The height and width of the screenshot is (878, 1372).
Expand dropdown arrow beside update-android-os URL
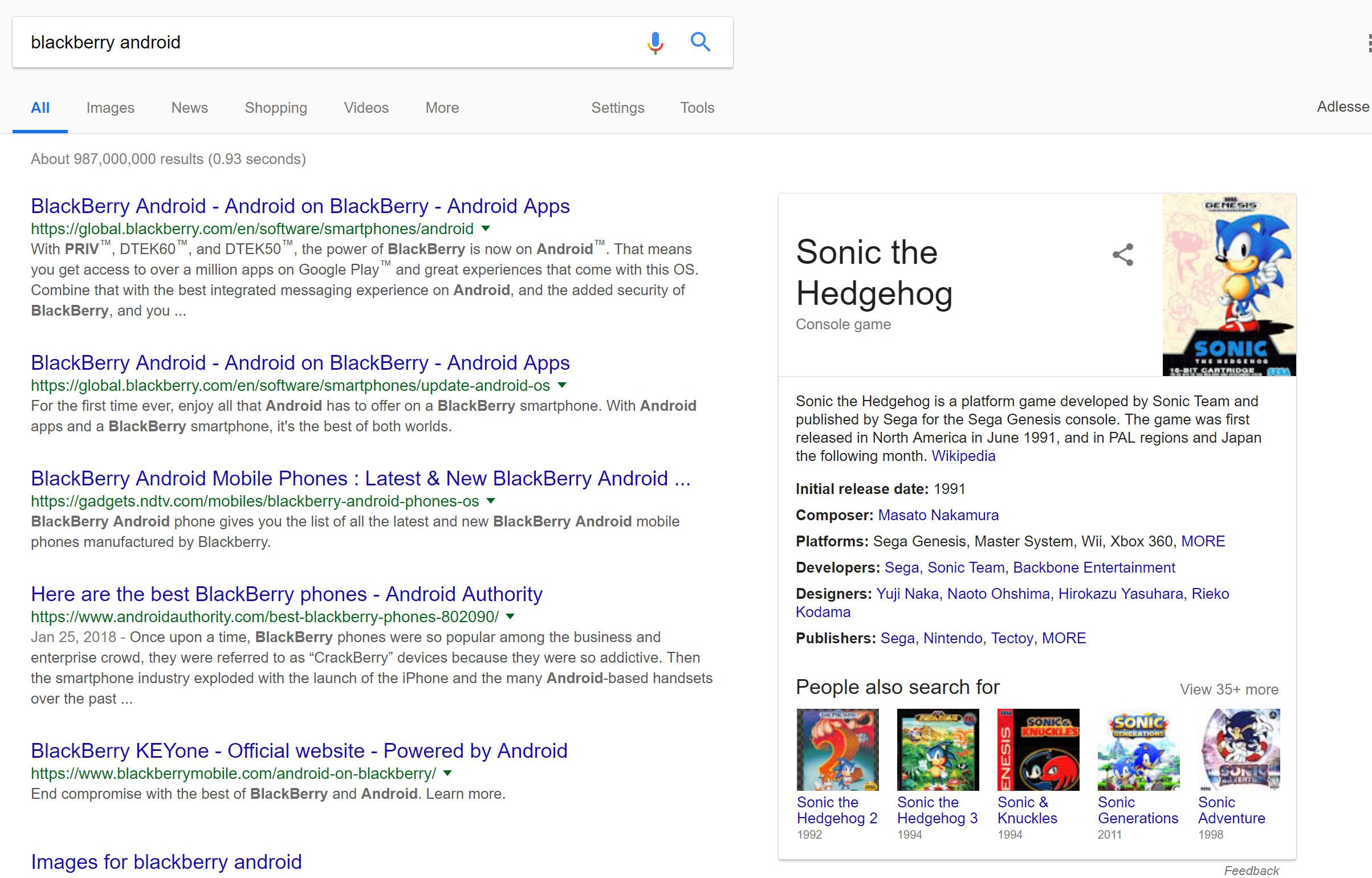[x=562, y=385]
